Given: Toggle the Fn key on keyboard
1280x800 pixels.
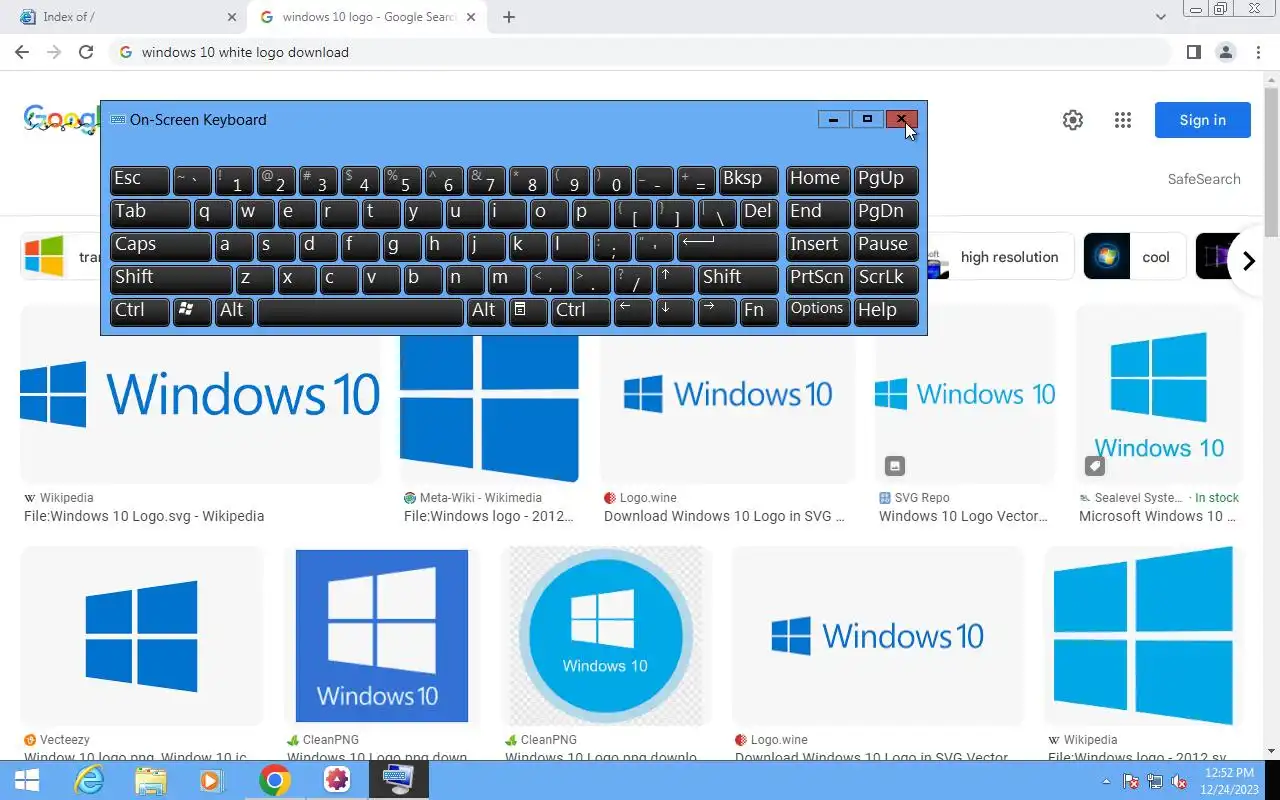Looking at the screenshot, I should click(759, 311).
